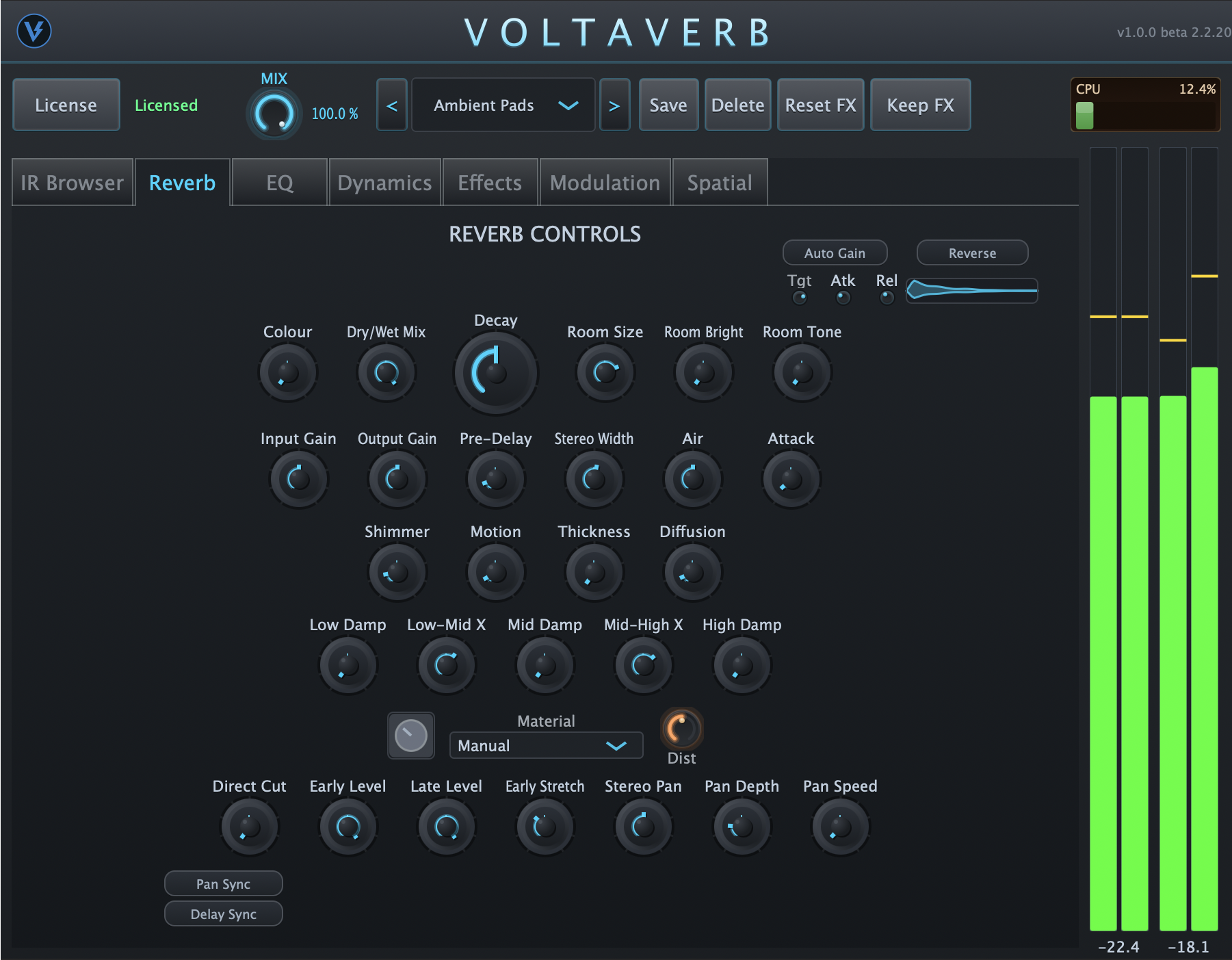Click the Keep FX button
The height and width of the screenshot is (960, 1232).
[921, 105]
